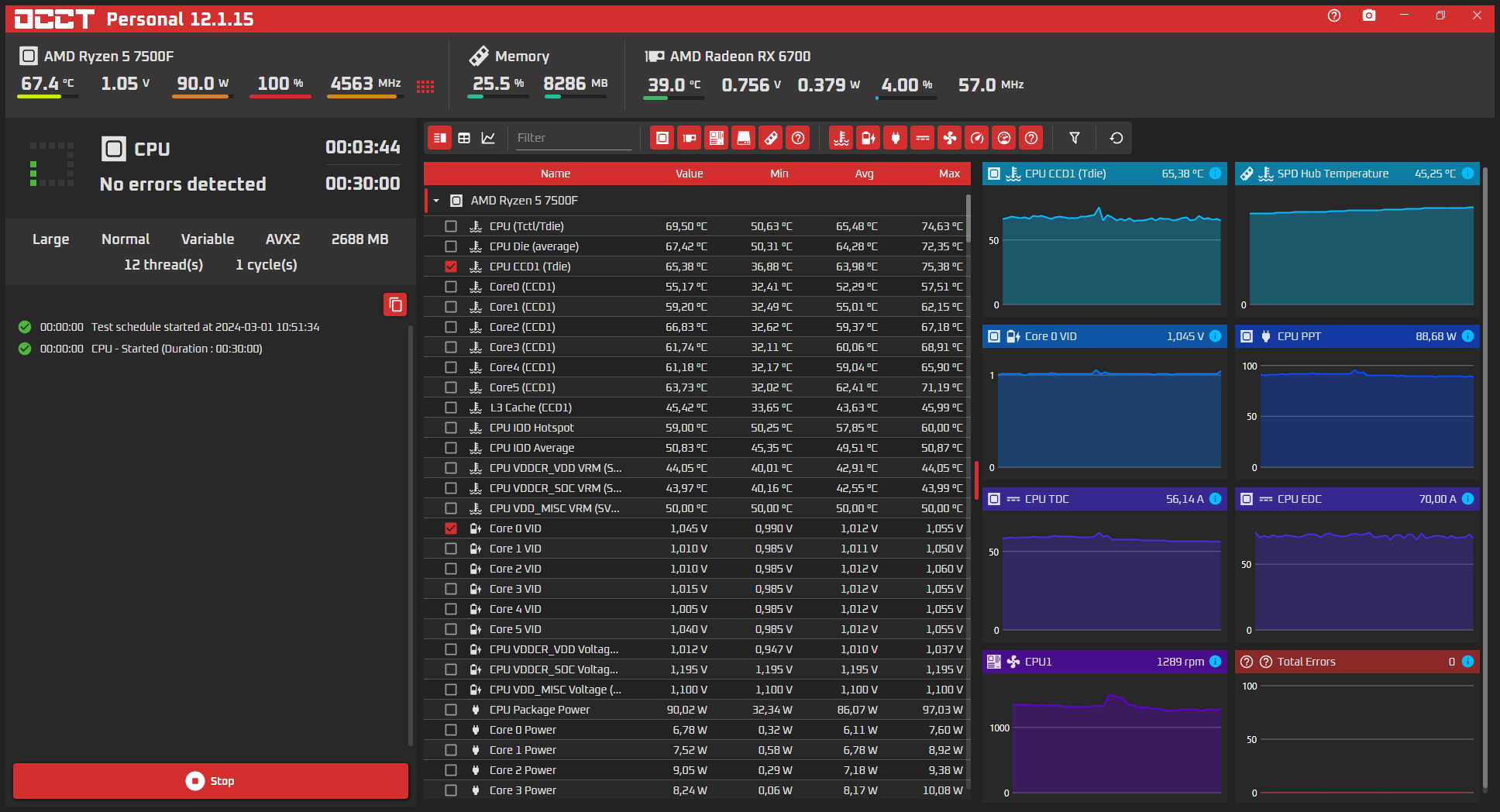Image resolution: width=1500 pixels, height=812 pixels.
Task: Tick the L3 Cache (CCD1) checkbox
Action: click(x=451, y=408)
